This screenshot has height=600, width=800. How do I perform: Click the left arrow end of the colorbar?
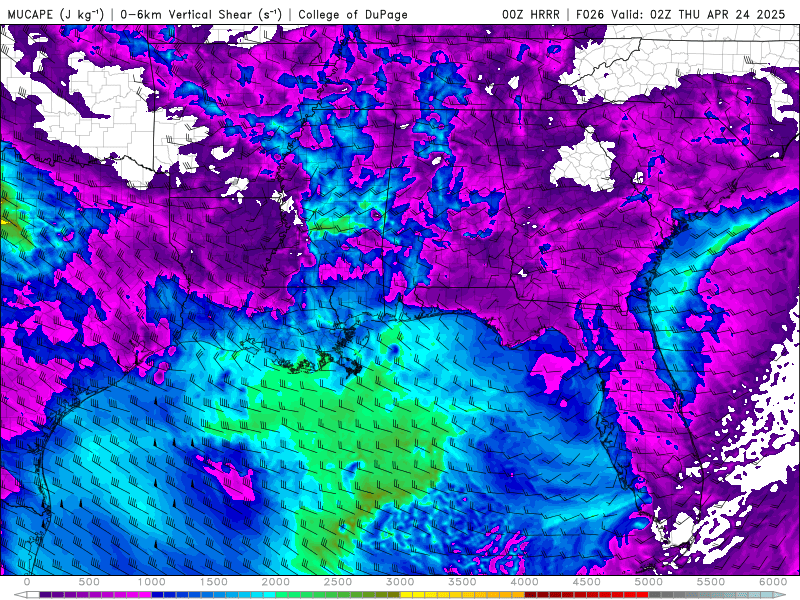tap(20, 595)
